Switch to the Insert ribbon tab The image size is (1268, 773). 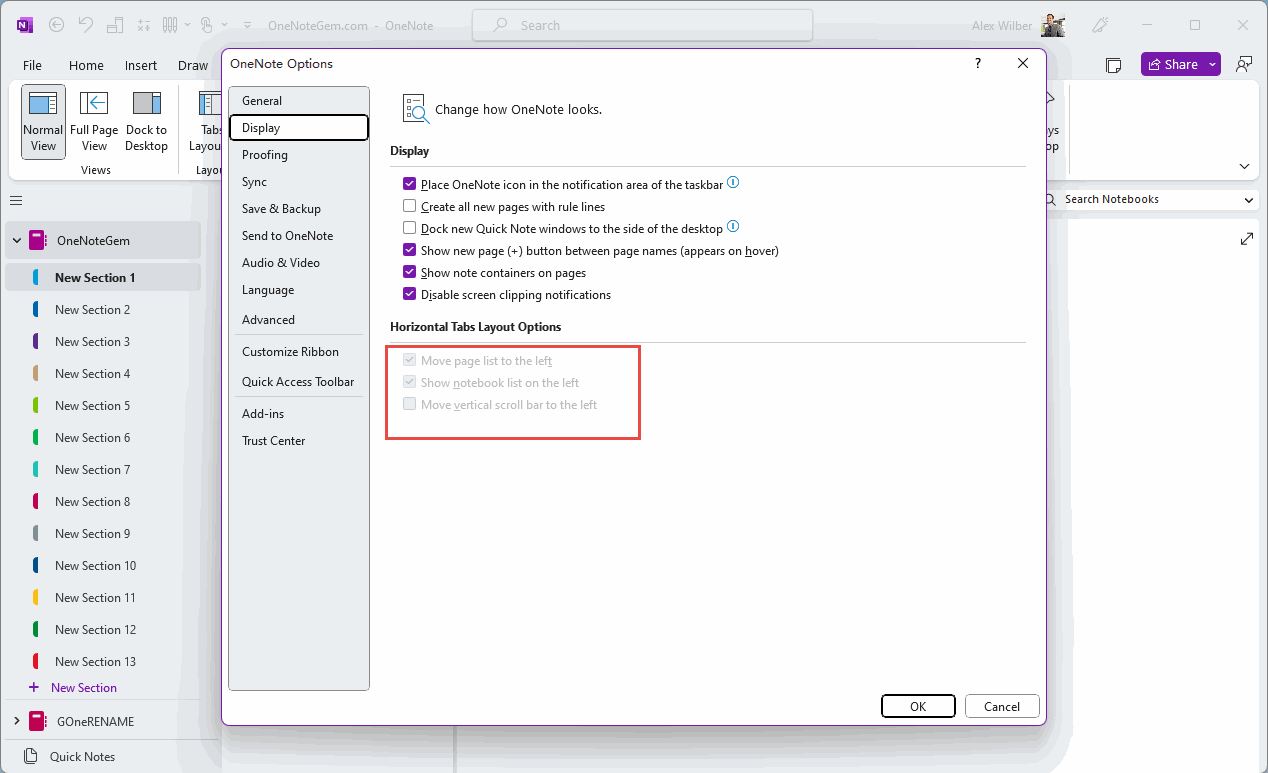tap(141, 65)
